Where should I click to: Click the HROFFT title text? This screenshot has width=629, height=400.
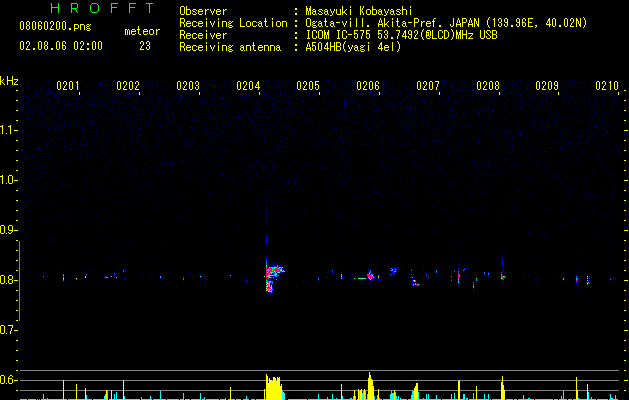(103, 8)
